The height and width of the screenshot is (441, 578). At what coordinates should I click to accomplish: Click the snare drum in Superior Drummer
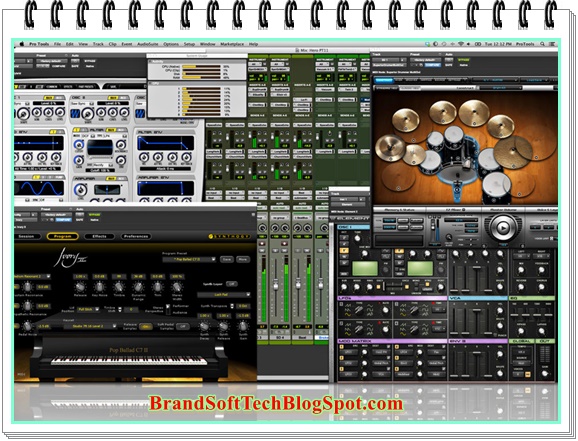(431, 162)
